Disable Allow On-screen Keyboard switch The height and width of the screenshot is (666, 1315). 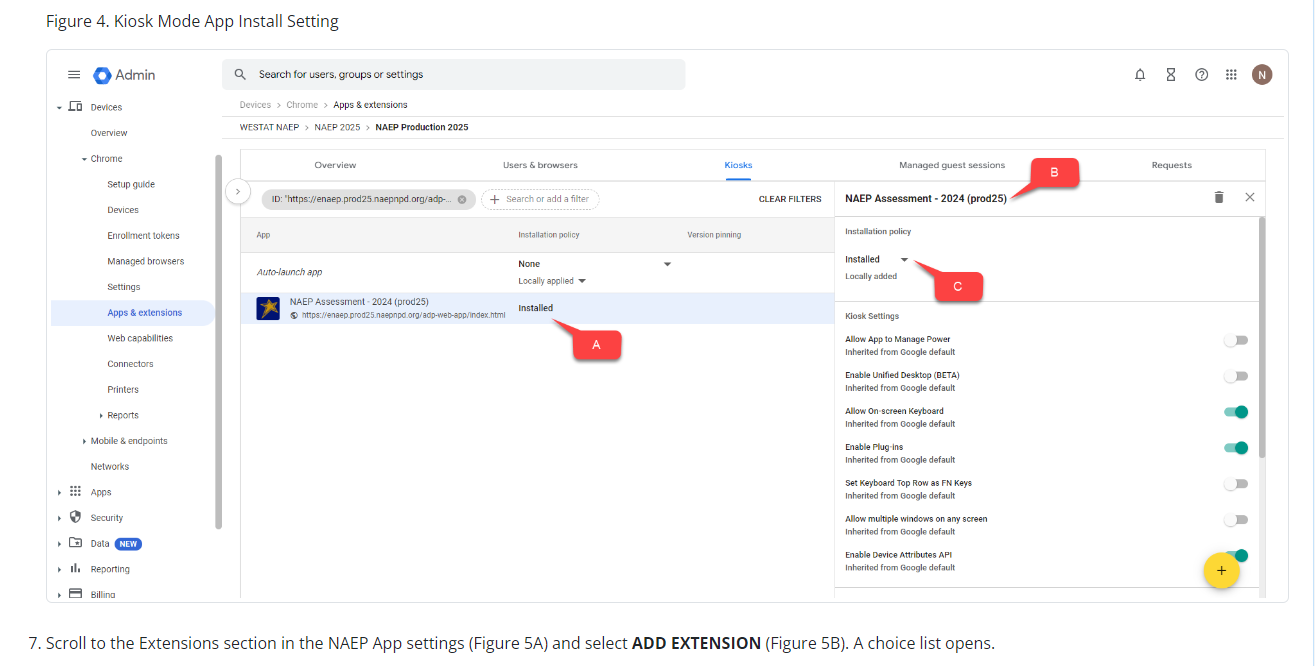click(1236, 412)
